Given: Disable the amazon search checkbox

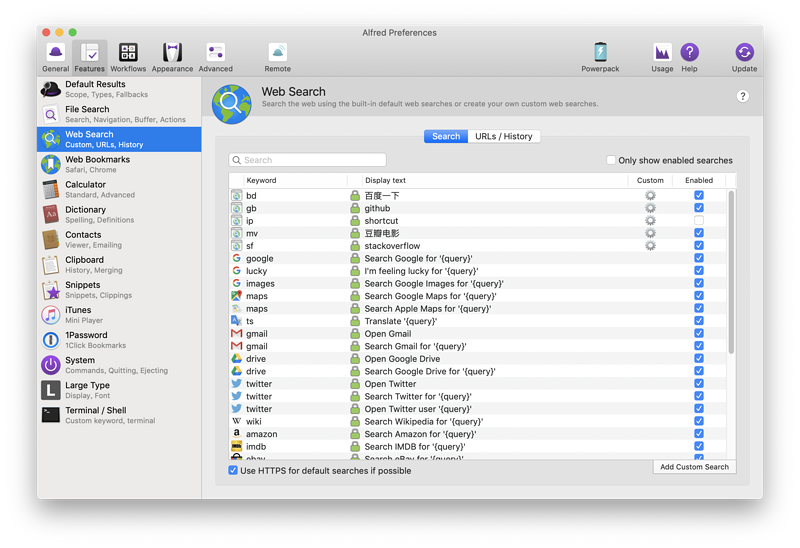Looking at the screenshot, I should point(699,434).
